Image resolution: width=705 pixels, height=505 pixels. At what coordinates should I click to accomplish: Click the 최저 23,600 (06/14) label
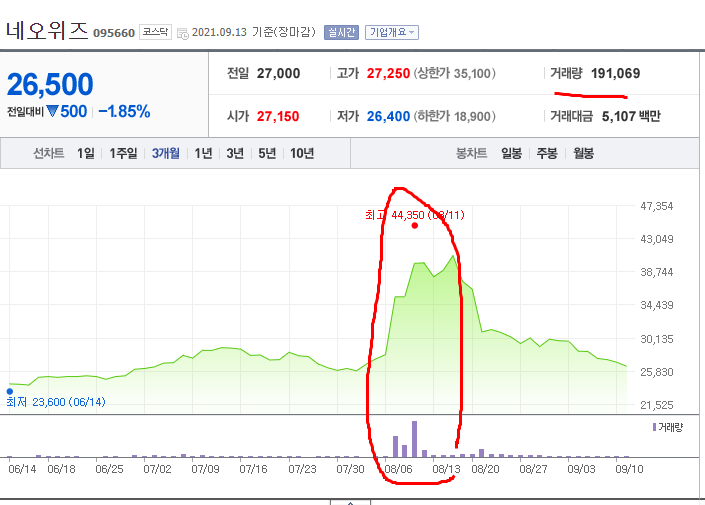pyautogui.click(x=56, y=402)
